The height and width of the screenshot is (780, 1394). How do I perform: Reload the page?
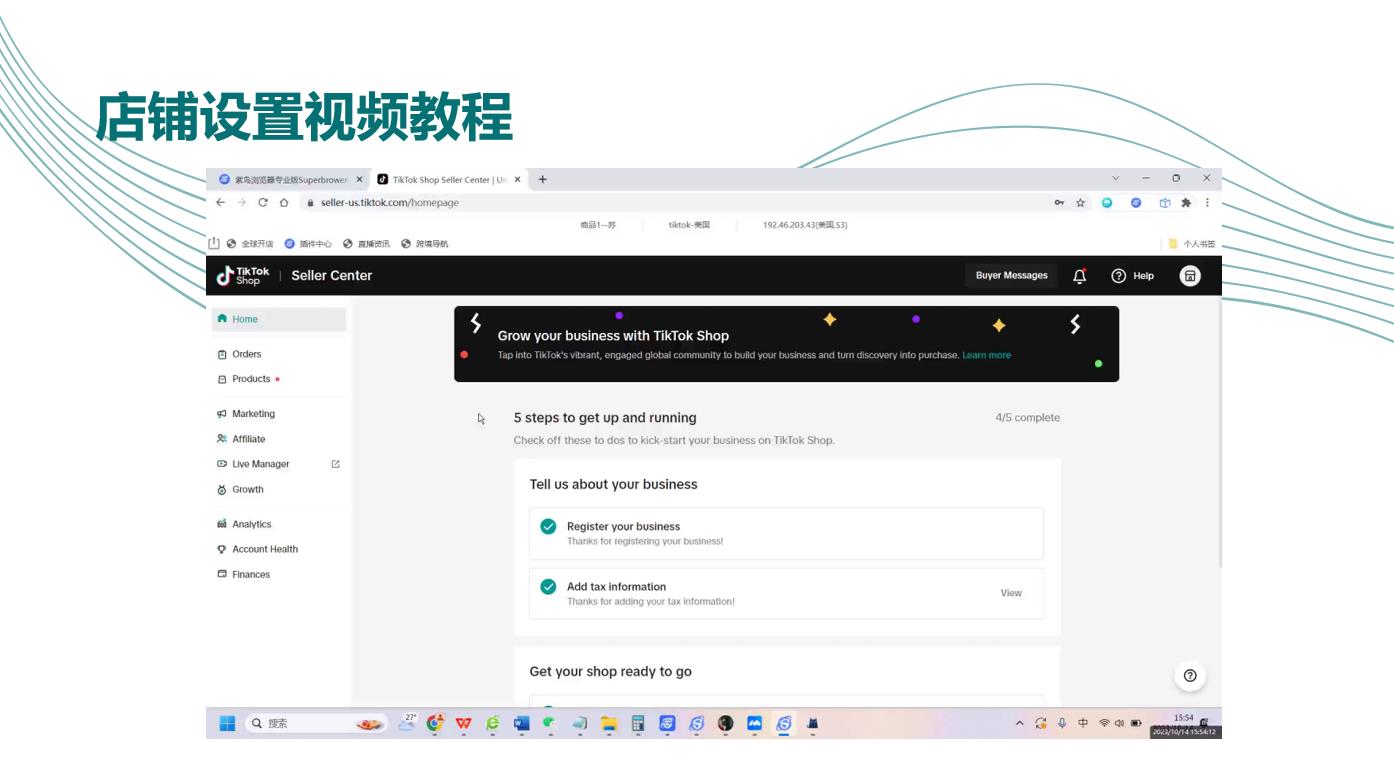(263, 202)
